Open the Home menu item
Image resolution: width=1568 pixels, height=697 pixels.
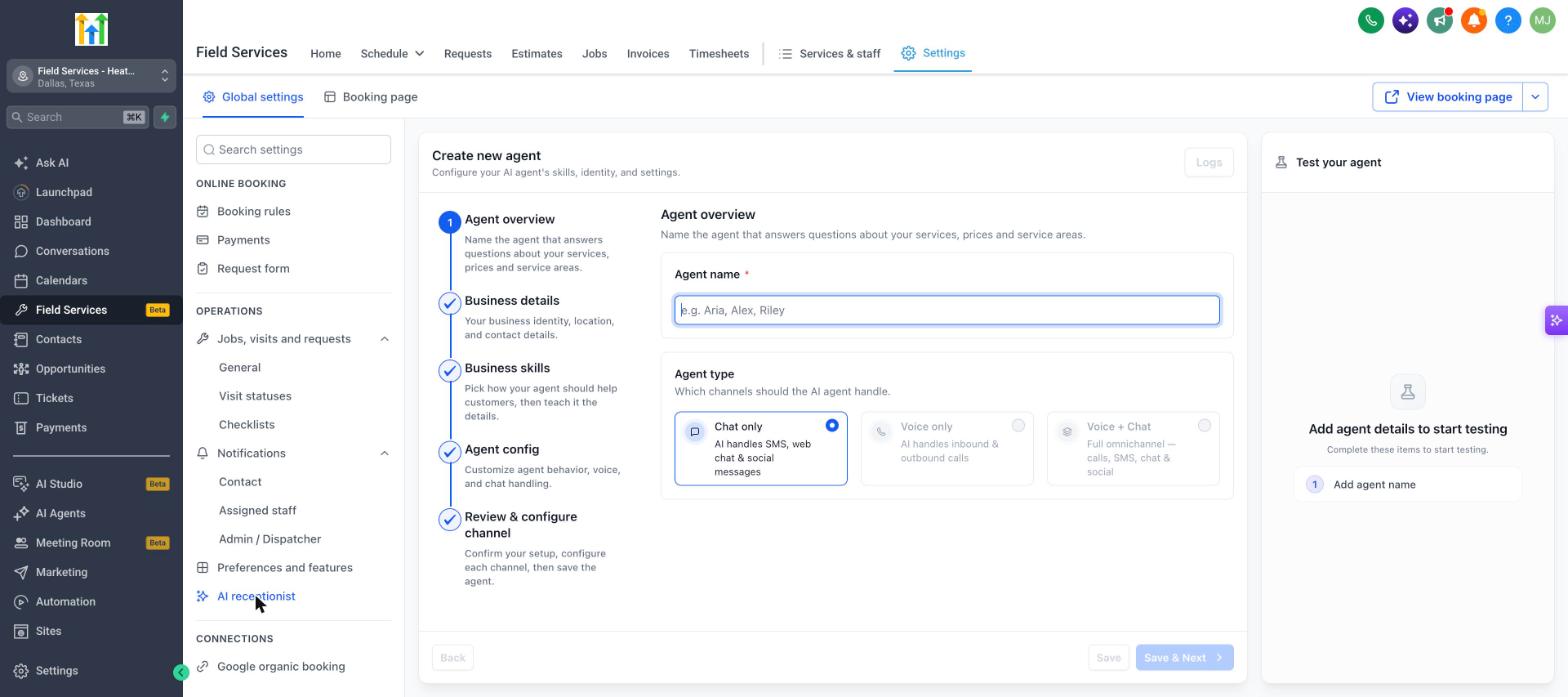point(325,54)
